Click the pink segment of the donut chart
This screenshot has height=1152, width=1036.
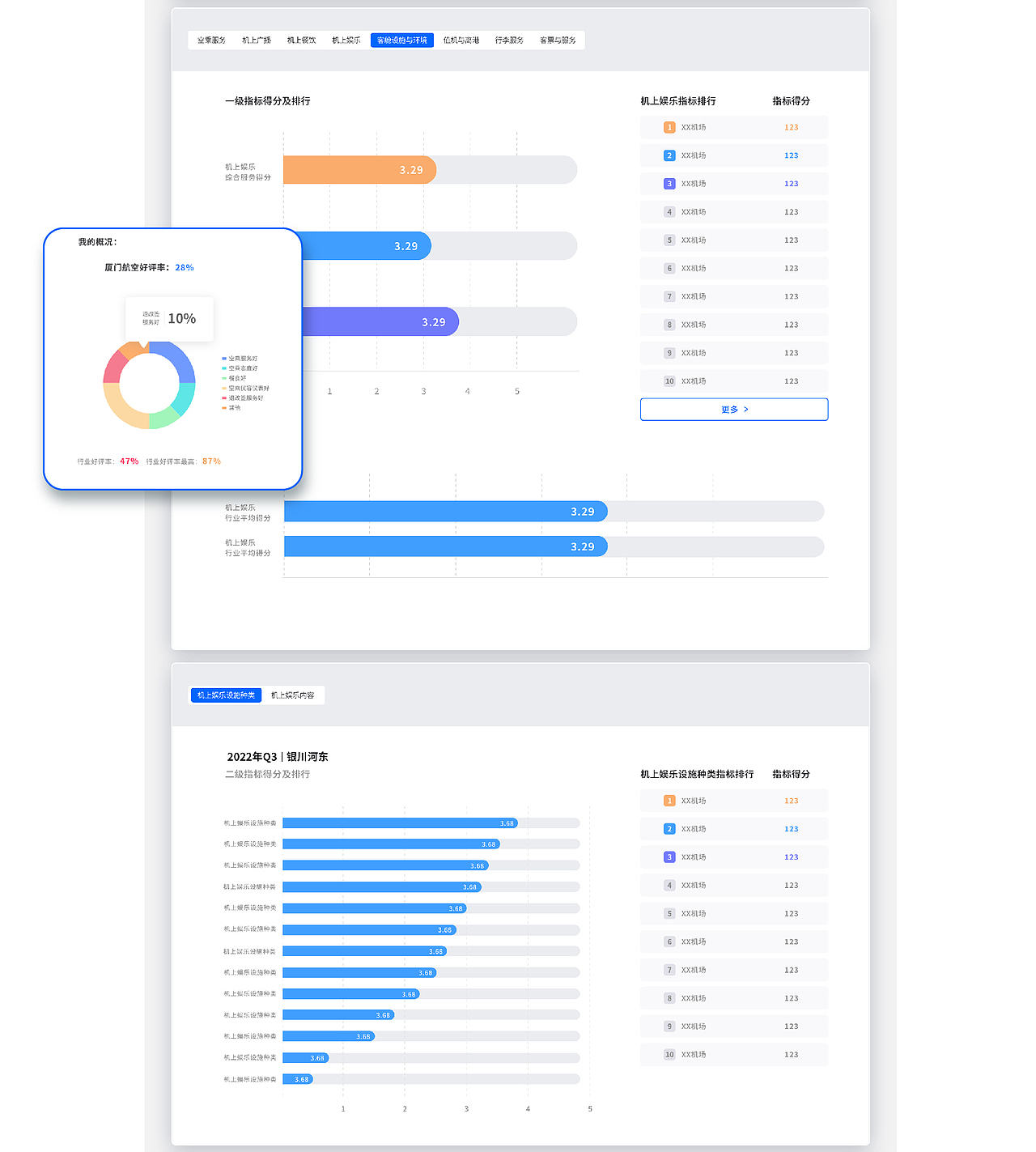(x=114, y=369)
